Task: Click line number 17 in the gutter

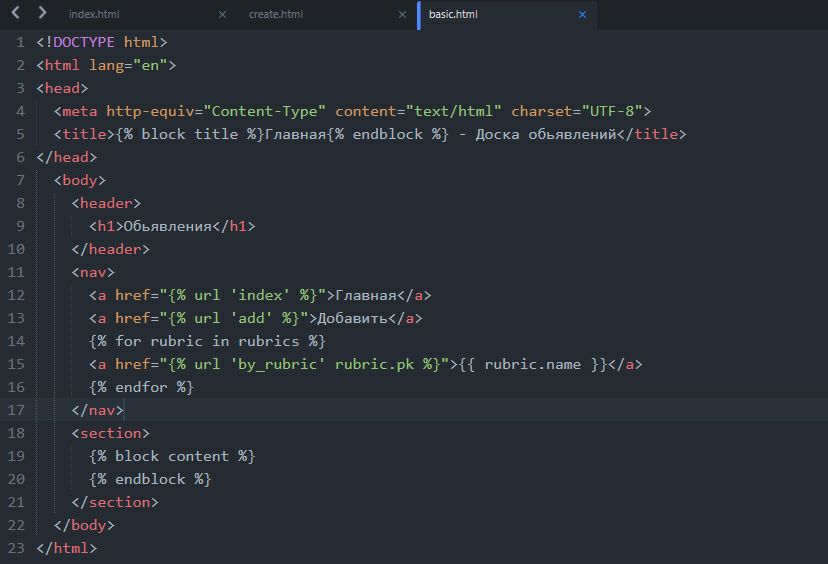Action: 16,410
